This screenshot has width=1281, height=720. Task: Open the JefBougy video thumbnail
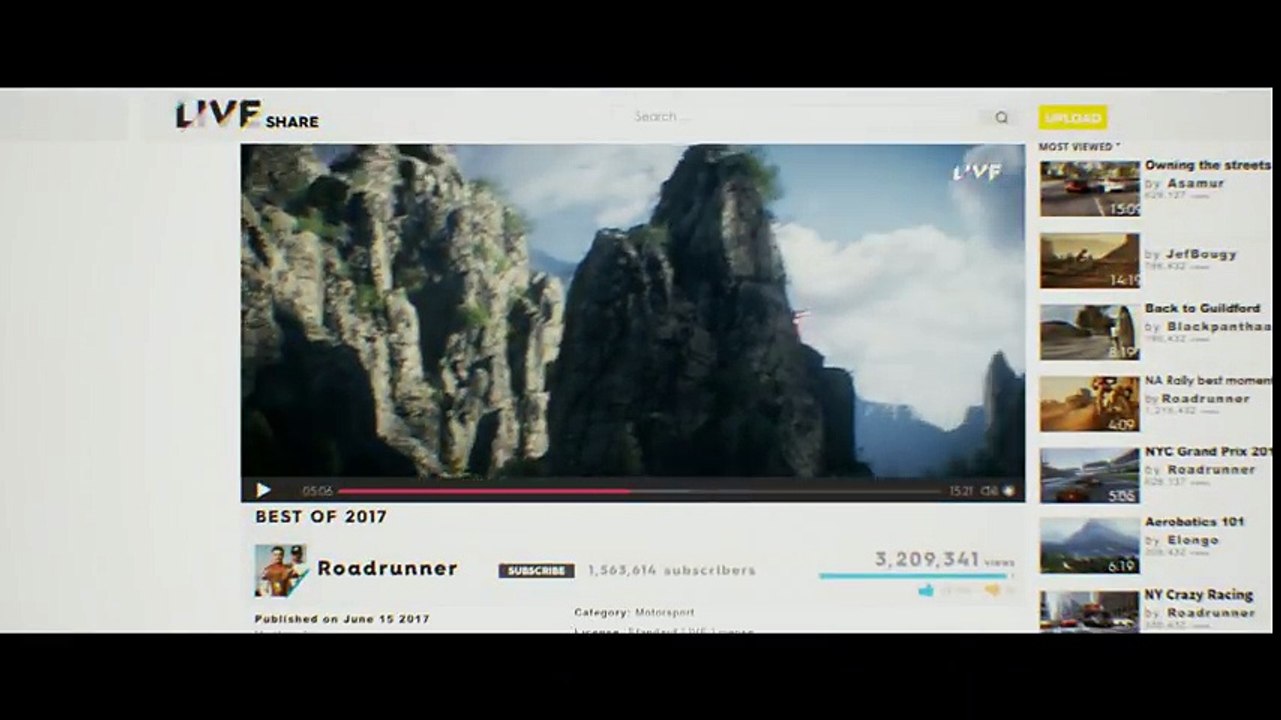tap(1089, 261)
